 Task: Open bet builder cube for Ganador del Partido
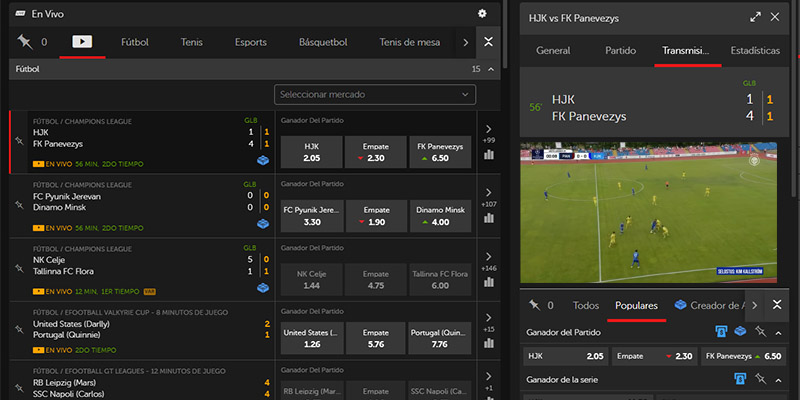pos(740,332)
